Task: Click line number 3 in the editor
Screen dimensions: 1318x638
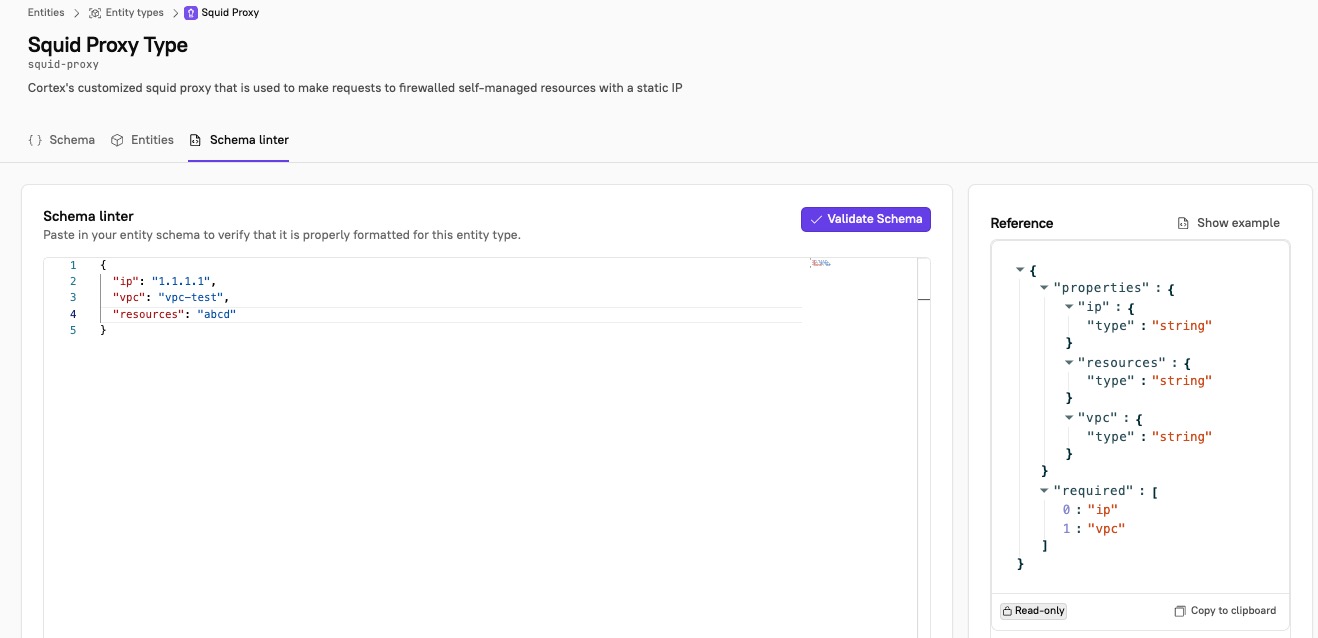Action: (72, 297)
